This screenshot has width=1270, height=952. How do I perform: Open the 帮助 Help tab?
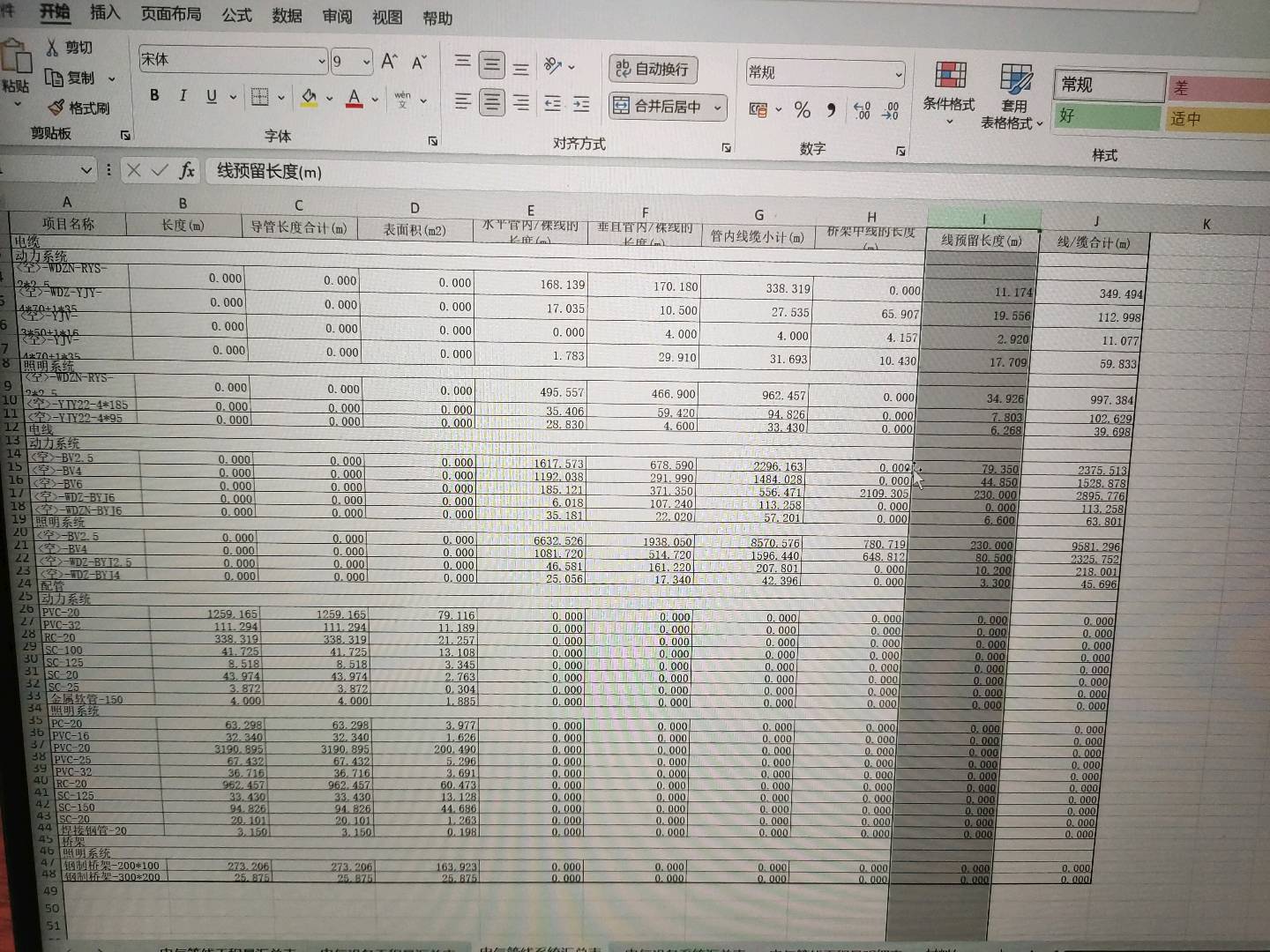(x=437, y=19)
